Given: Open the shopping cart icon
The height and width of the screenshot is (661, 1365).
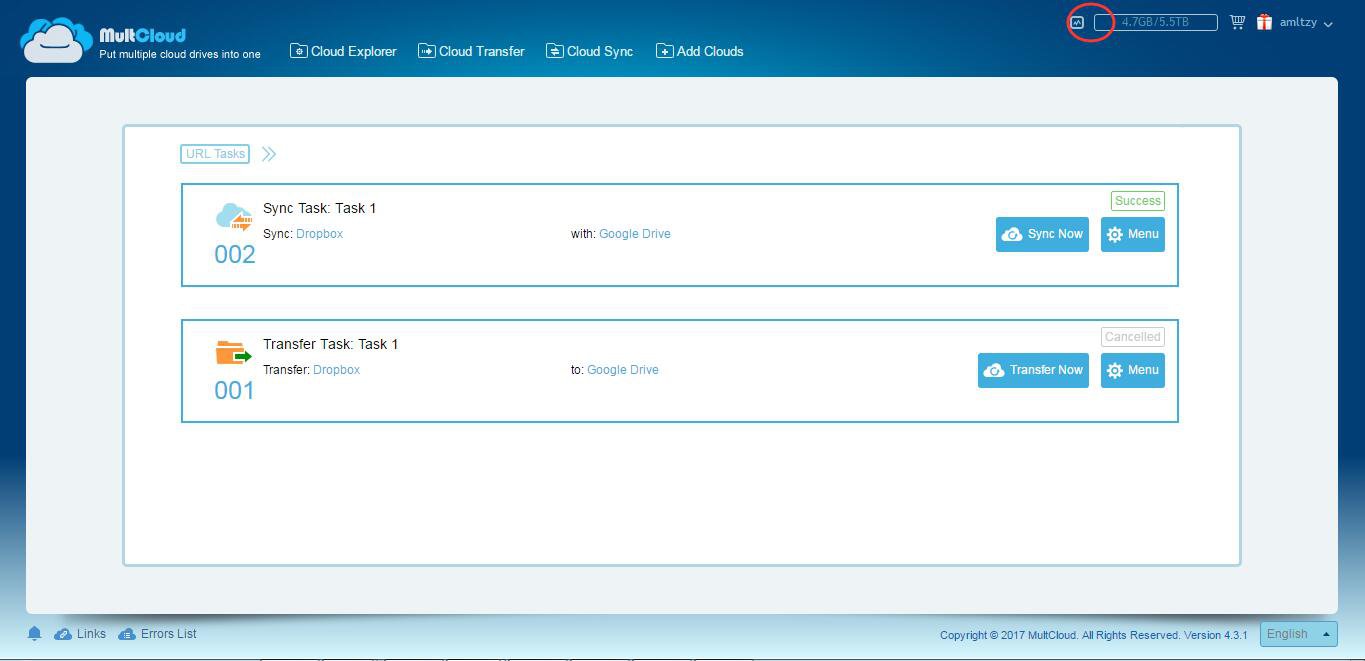Looking at the screenshot, I should pos(1237,22).
